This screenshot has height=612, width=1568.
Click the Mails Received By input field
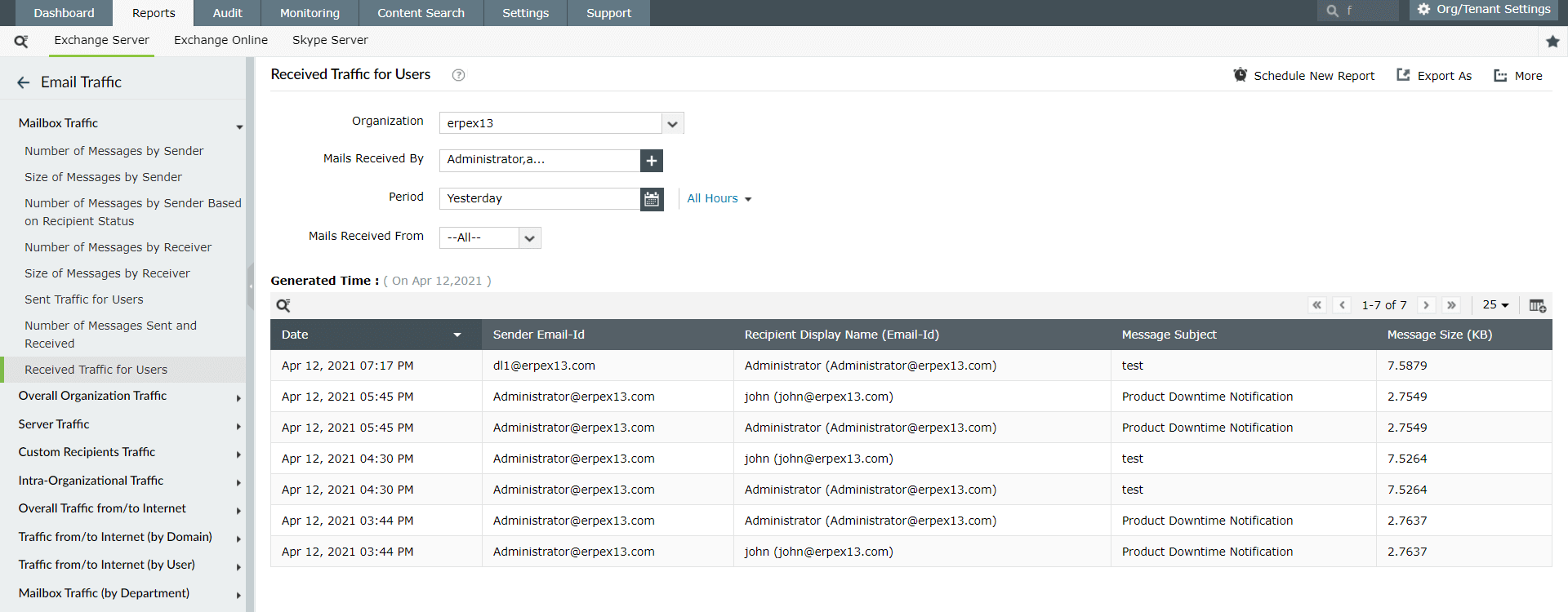[540, 161]
